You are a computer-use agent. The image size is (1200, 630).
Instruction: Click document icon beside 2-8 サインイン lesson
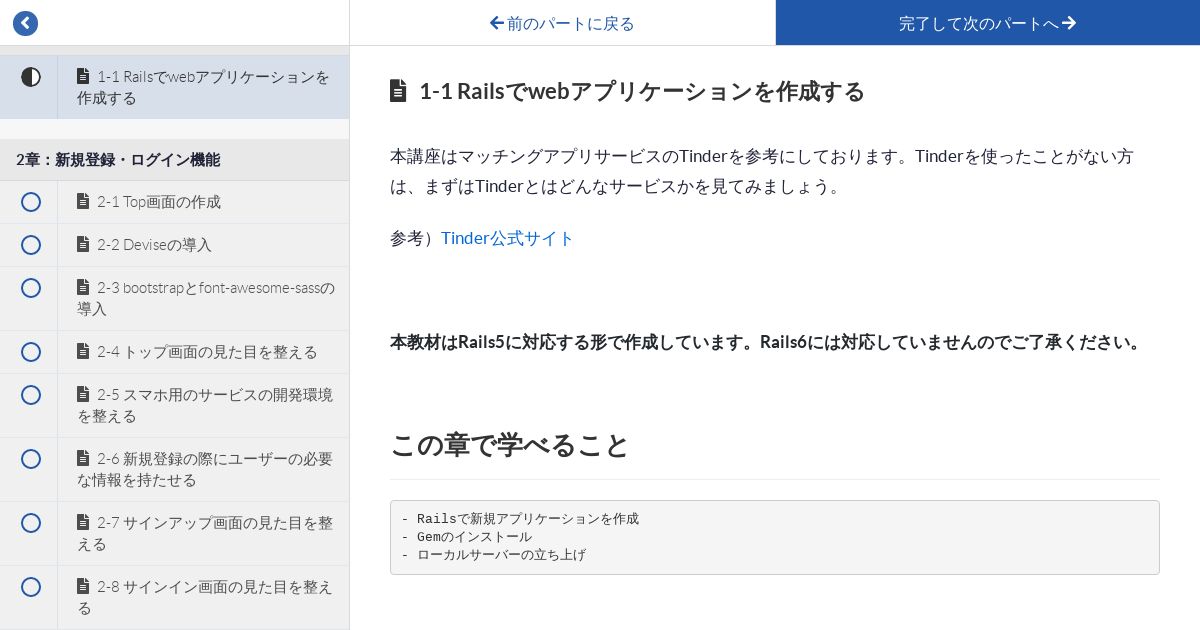coord(83,586)
